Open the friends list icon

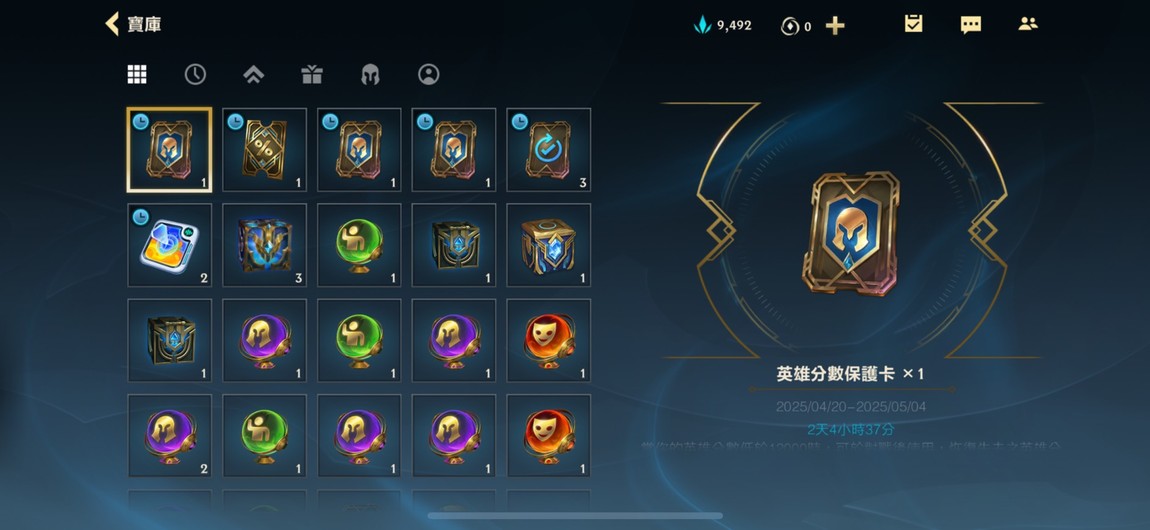pyautogui.click(x=1028, y=24)
